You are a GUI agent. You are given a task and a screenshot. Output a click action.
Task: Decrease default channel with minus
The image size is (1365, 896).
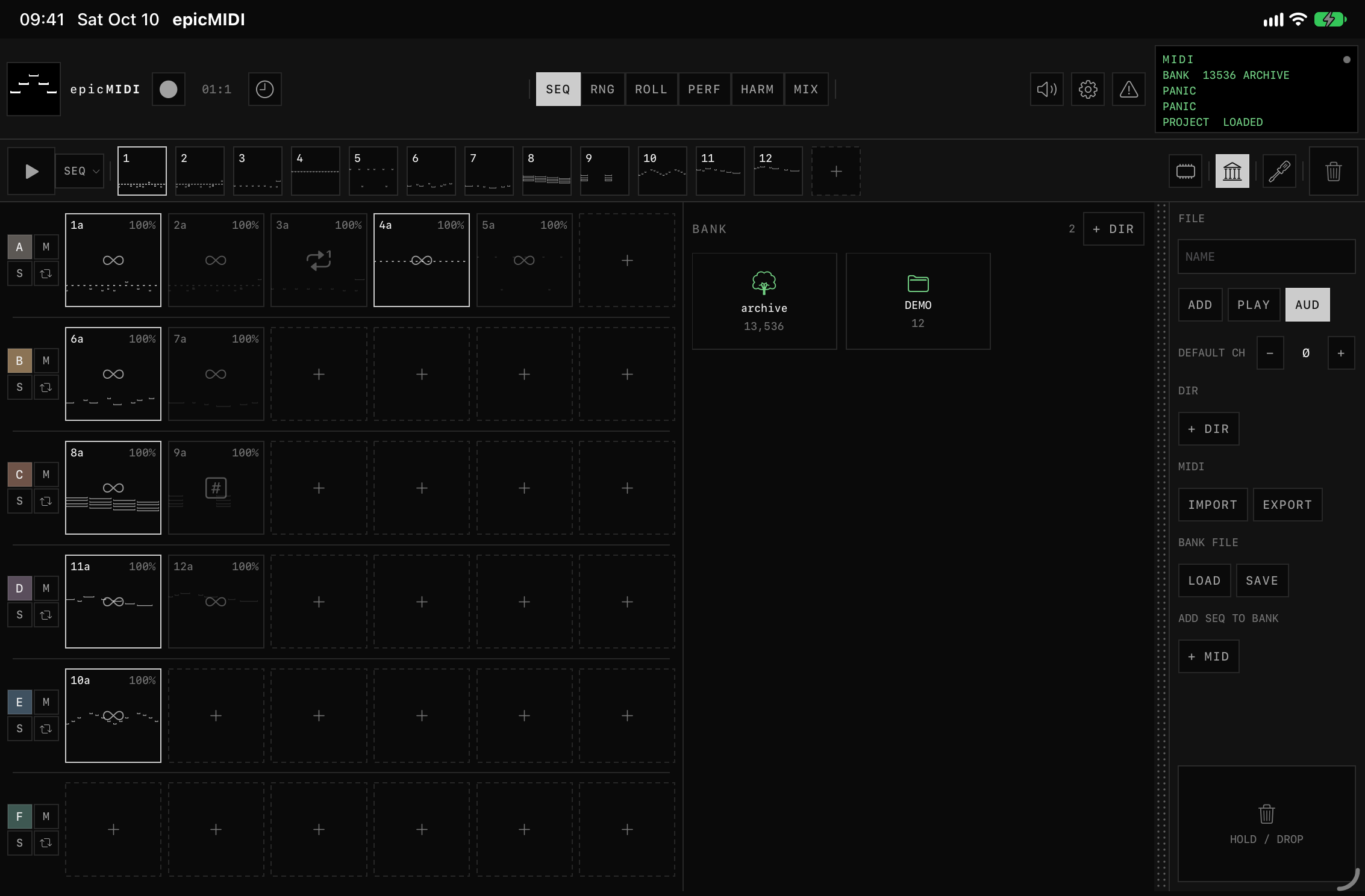[x=1270, y=353]
